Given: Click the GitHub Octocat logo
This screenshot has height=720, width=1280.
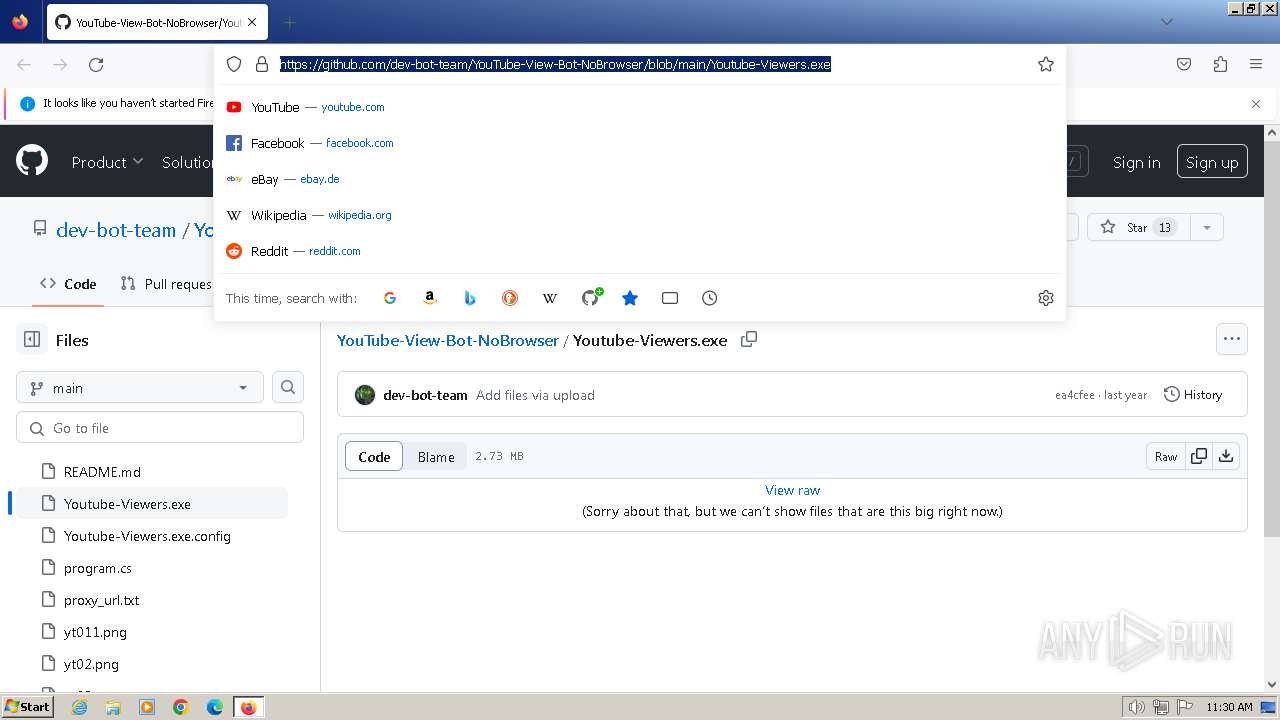Looking at the screenshot, I should pyautogui.click(x=32, y=161).
